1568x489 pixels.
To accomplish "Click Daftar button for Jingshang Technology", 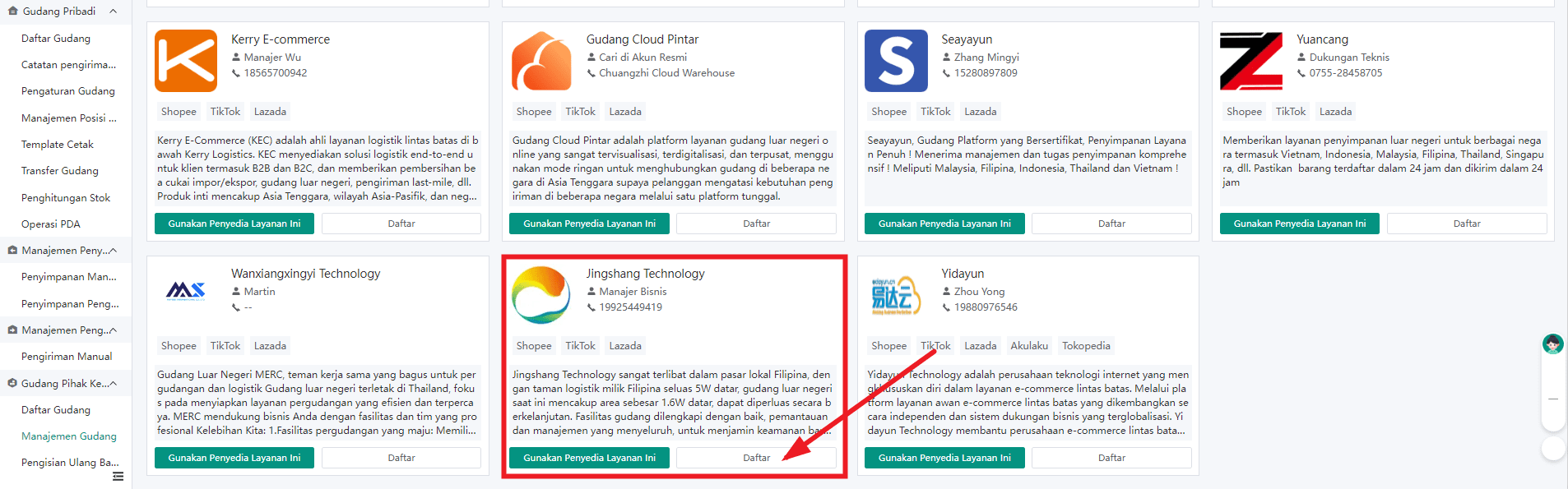I will 757,458.
